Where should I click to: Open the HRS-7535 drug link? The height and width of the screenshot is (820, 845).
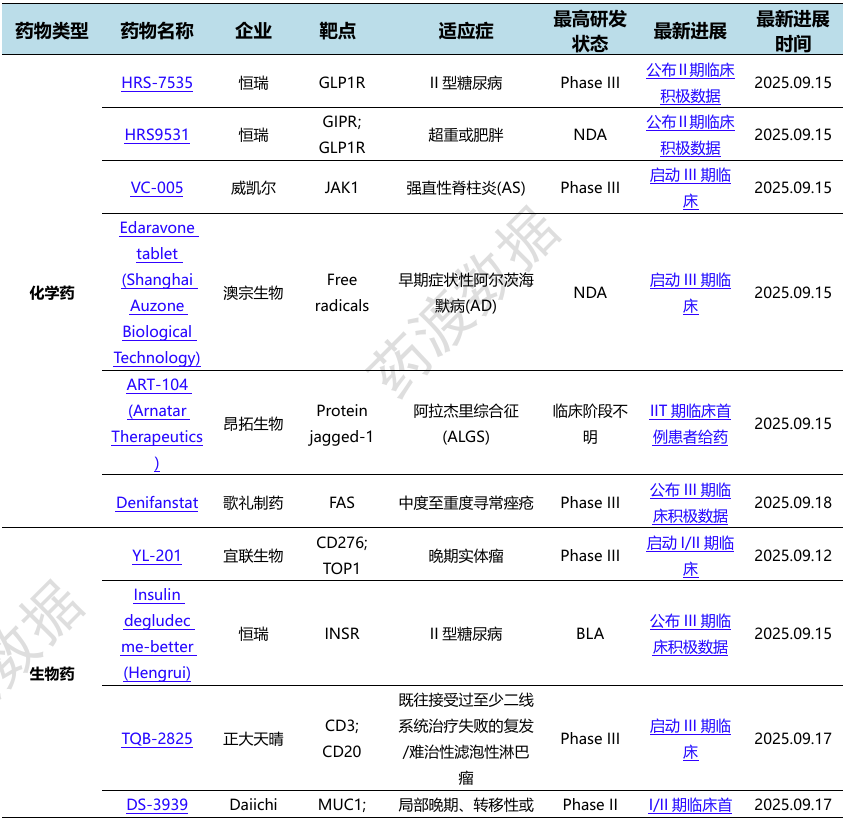point(157,83)
